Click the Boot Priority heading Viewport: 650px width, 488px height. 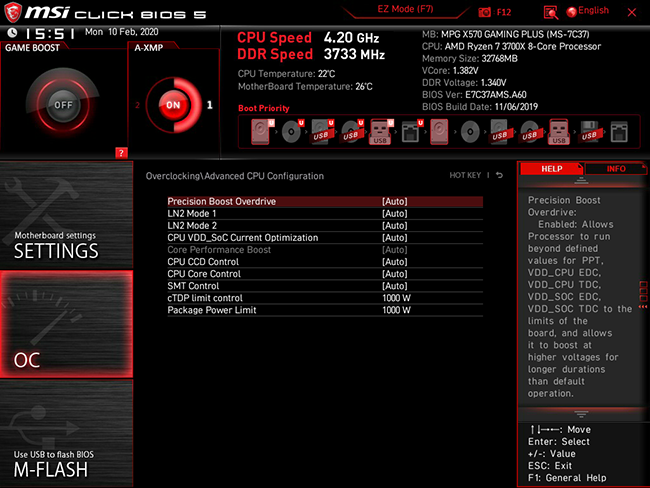pos(264,108)
